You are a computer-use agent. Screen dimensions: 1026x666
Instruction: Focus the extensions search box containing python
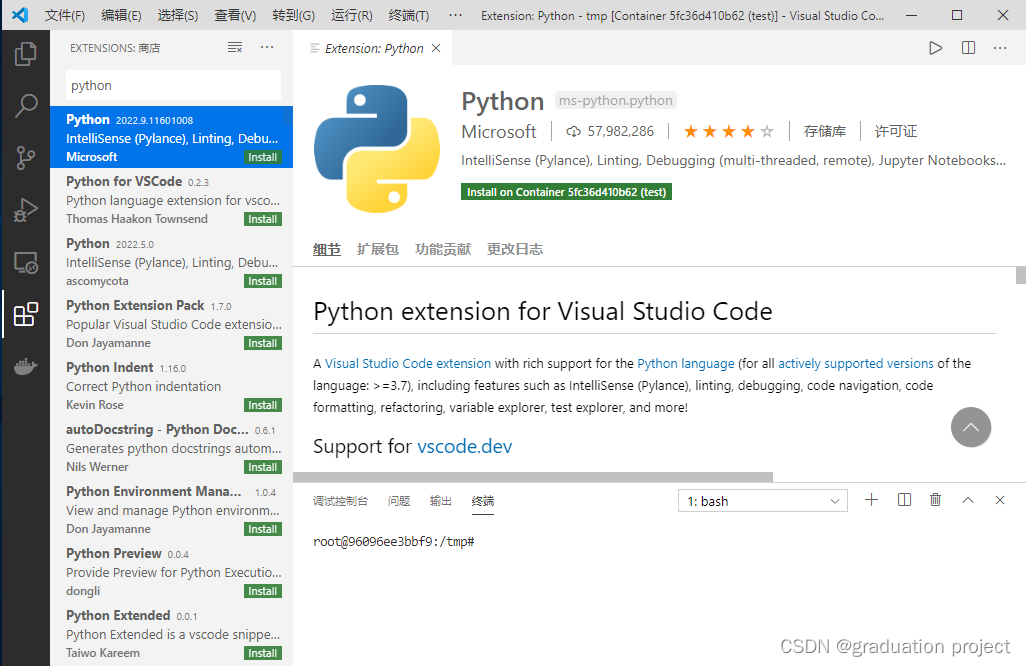pyautogui.click(x=173, y=85)
